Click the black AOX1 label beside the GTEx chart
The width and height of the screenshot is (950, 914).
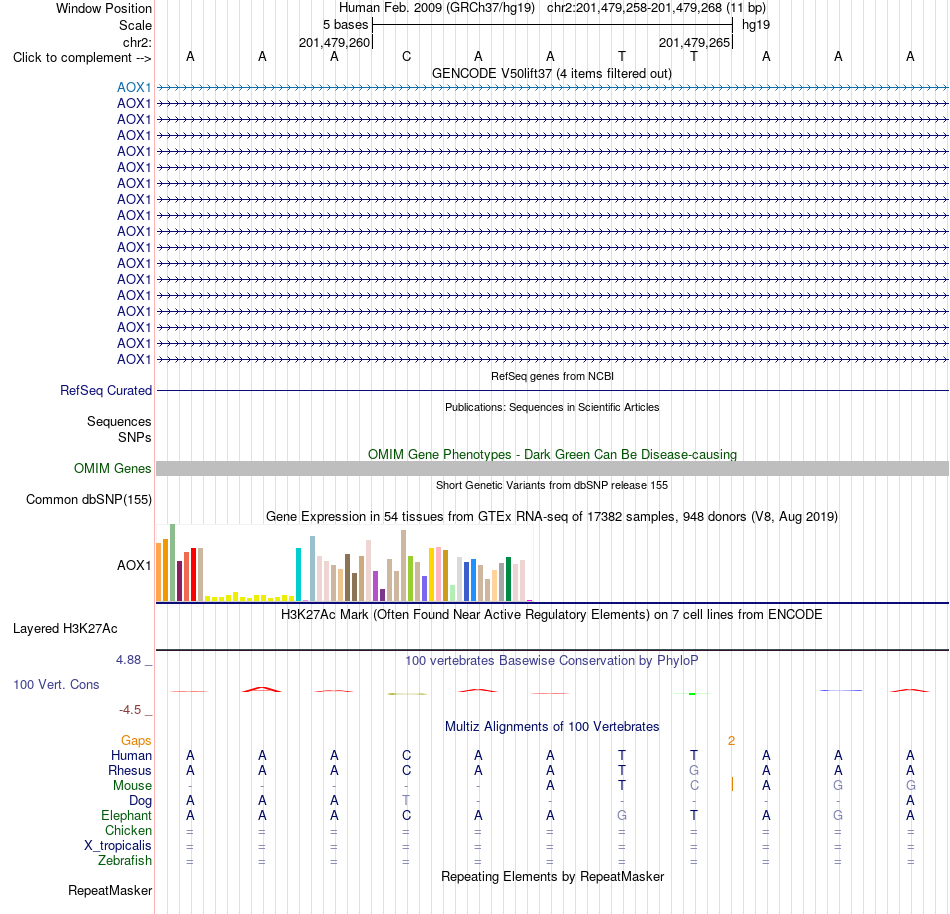[134, 565]
